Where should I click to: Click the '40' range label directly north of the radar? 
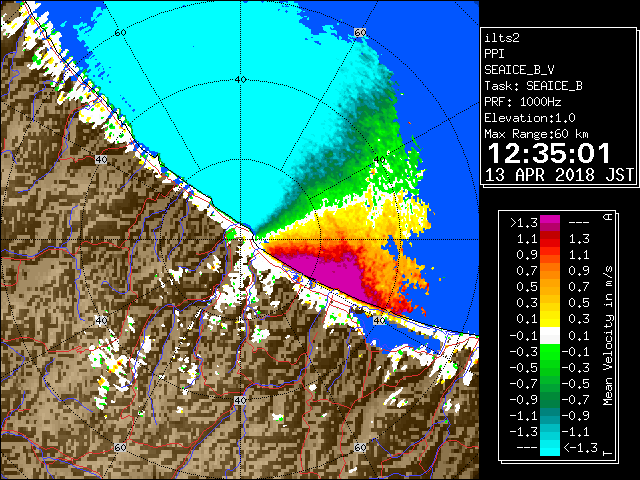pos(240,80)
